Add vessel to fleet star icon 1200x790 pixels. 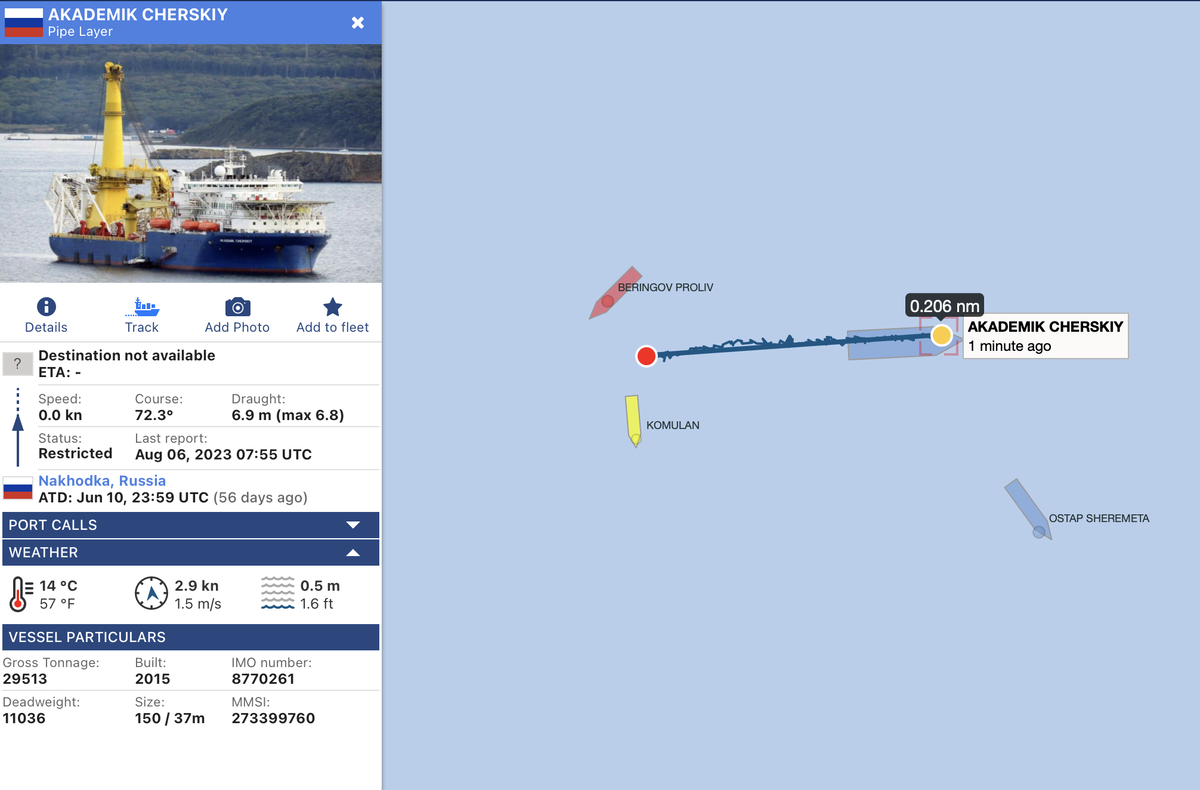coord(333,307)
